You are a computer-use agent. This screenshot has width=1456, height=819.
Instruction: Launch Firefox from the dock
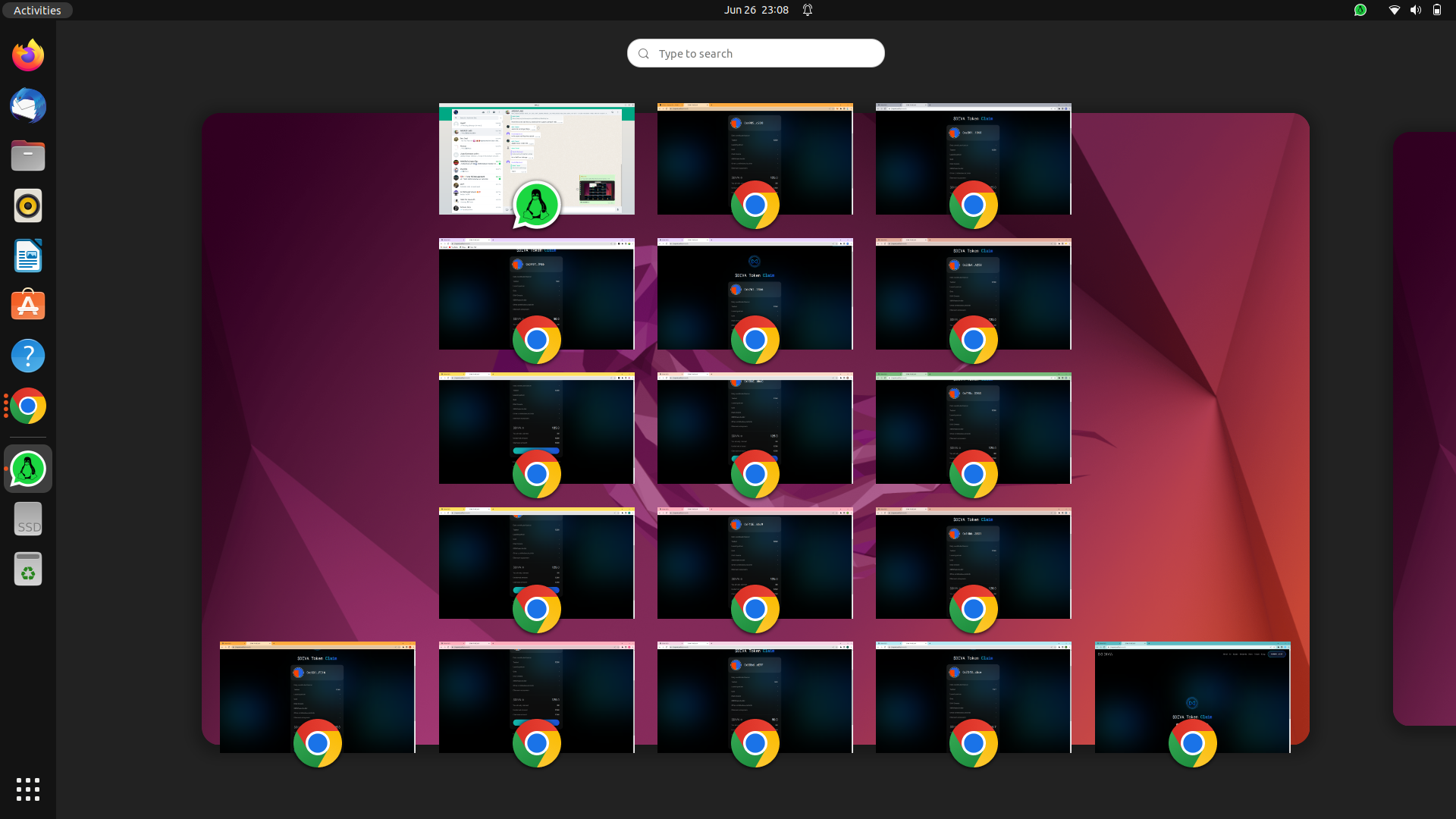(28, 55)
